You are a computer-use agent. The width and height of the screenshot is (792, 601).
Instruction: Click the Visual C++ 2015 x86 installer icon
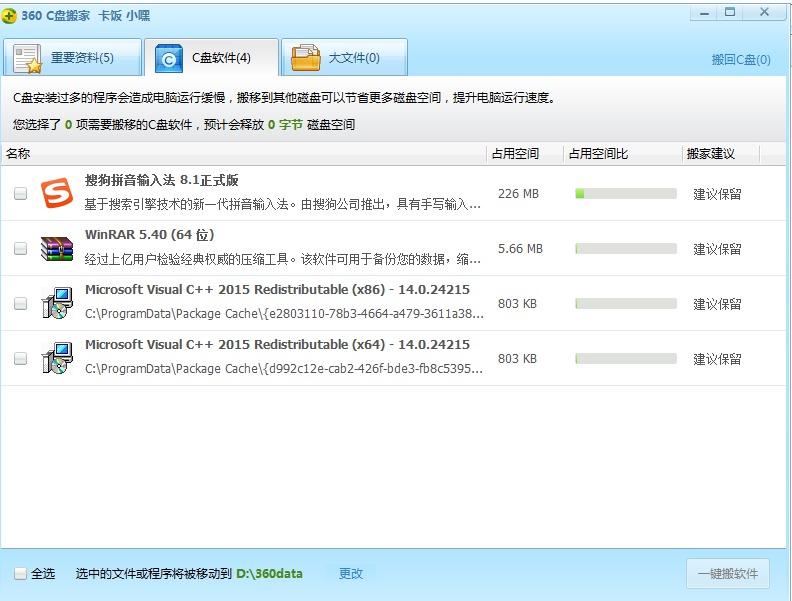[x=57, y=303]
